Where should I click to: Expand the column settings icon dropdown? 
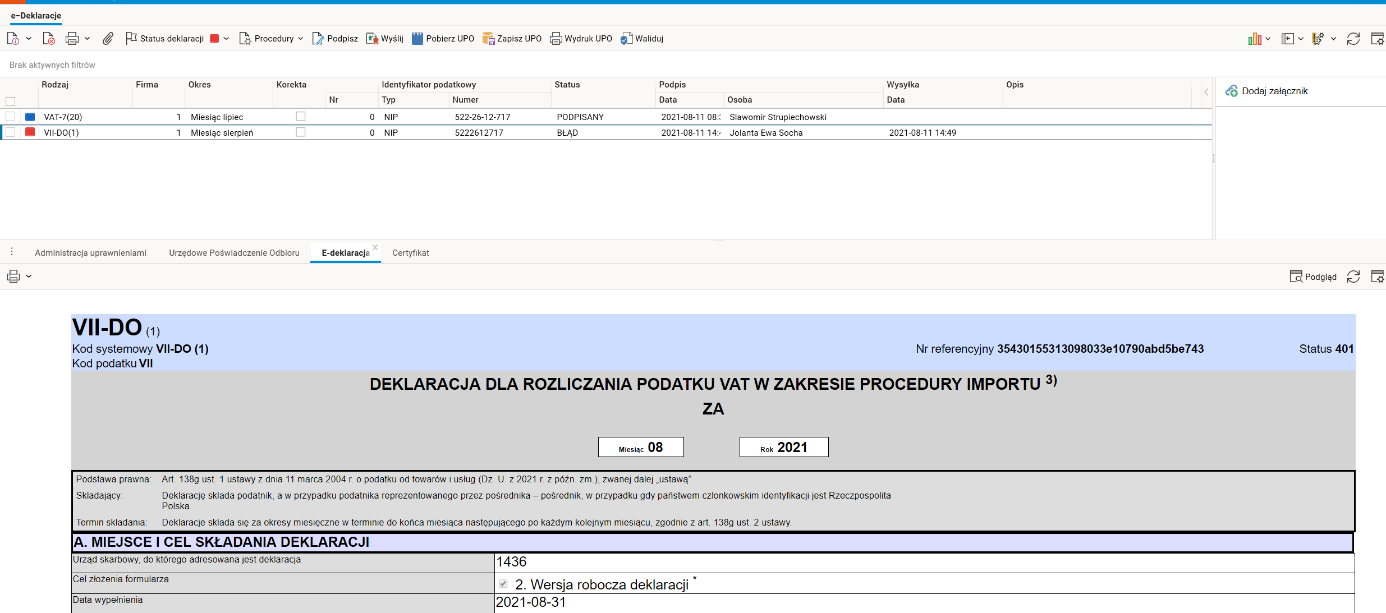coord(1332,38)
